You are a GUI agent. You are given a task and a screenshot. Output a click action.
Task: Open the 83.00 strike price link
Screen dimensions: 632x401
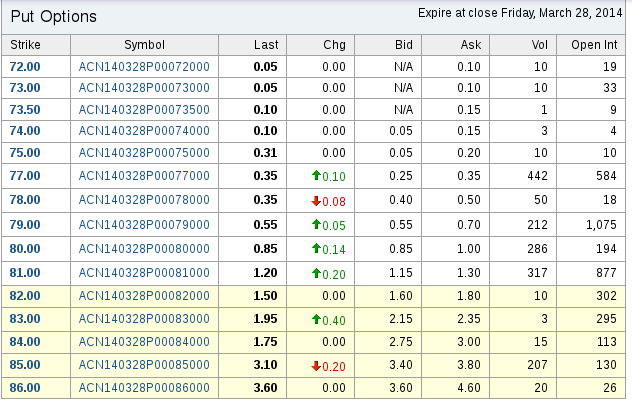coord(25,319)
